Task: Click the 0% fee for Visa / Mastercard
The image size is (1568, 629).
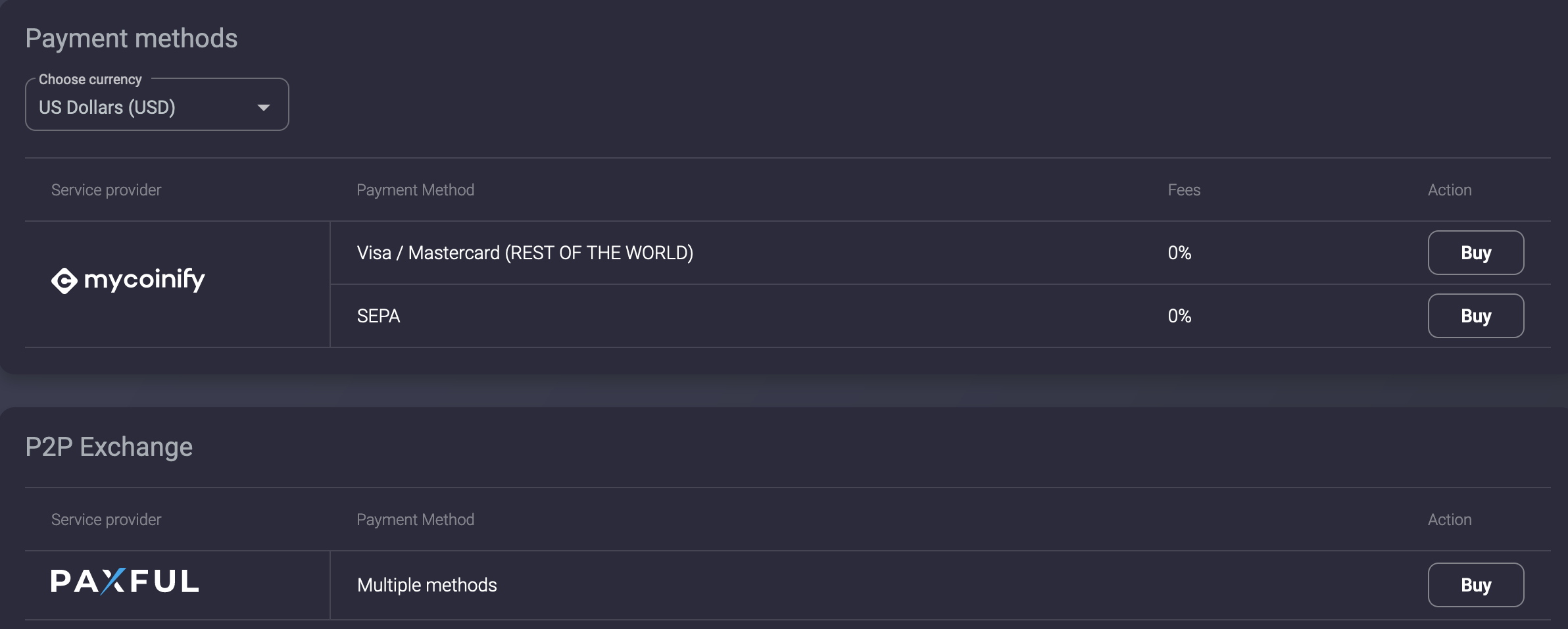Action: coord(1179,253)
